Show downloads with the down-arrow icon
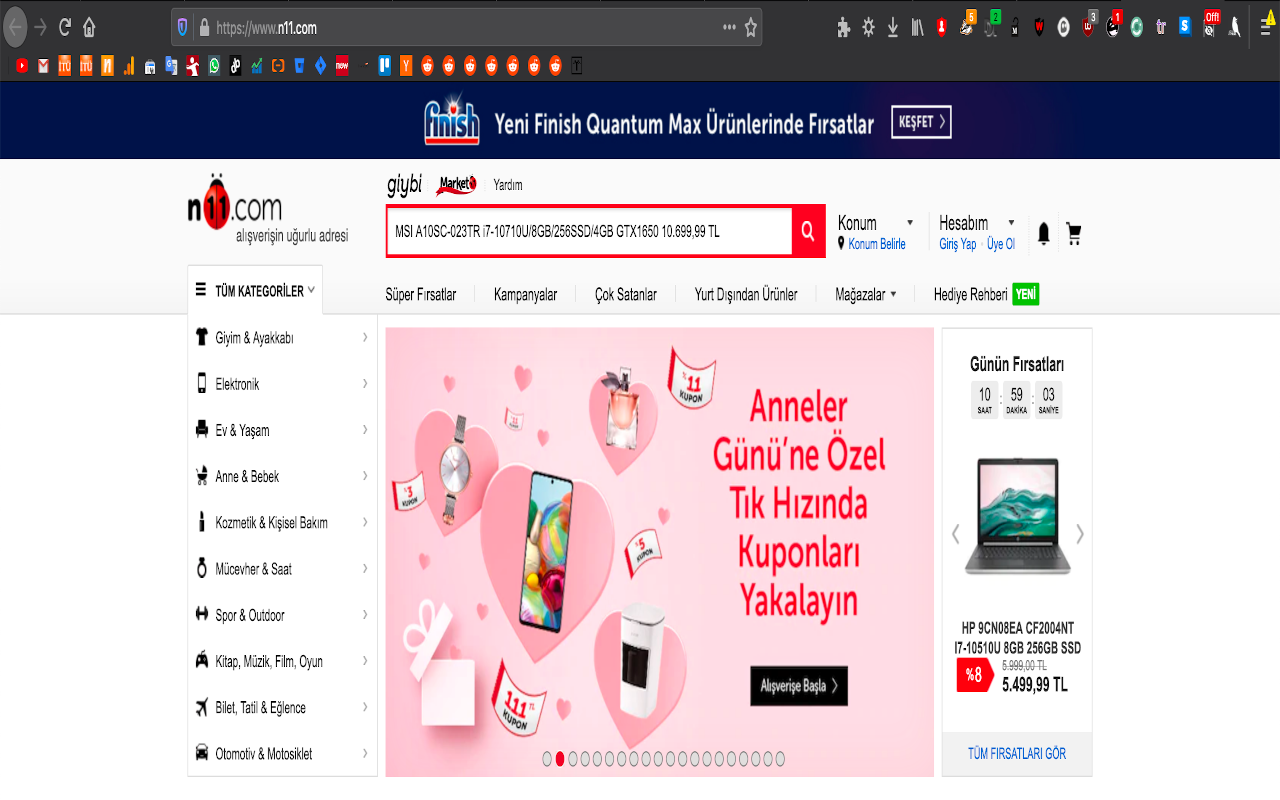Viewport: 1280px width, 800px height. tap(893, 28)
